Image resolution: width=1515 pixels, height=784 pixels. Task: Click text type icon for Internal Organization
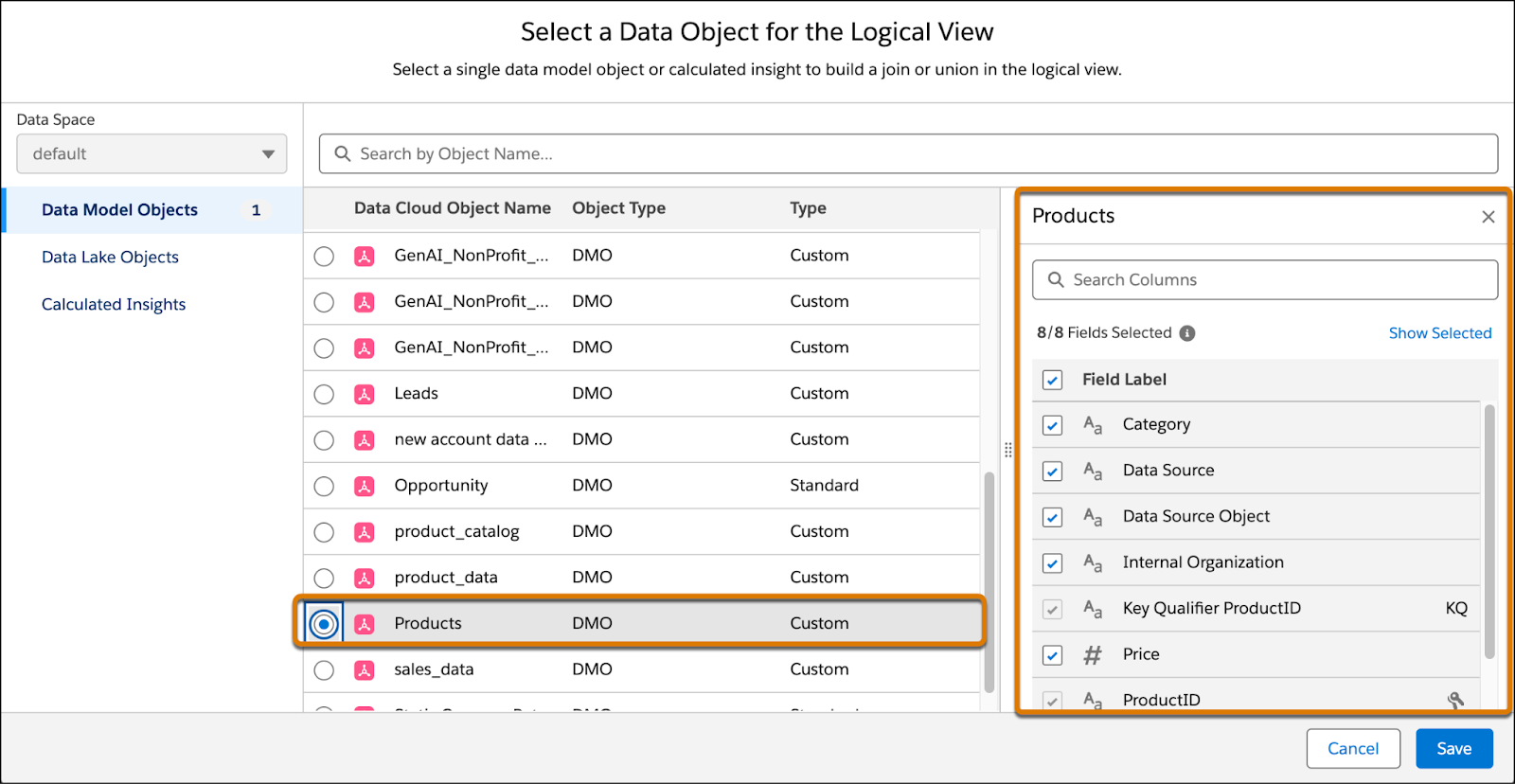(x=1093, y=563)
